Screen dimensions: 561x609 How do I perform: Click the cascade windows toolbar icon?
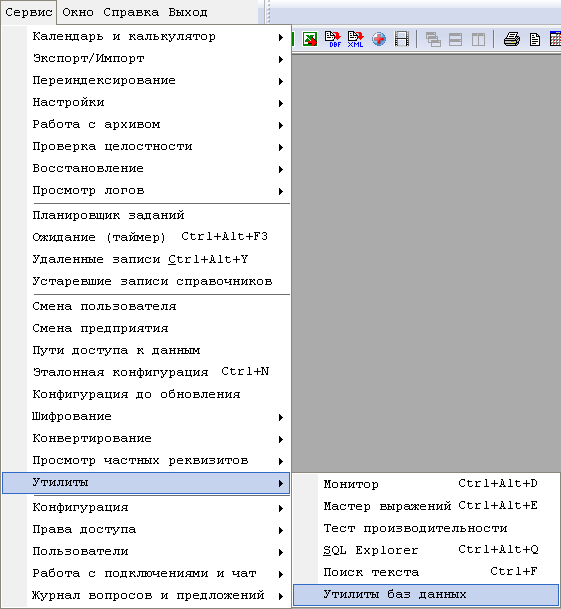point(433,39)
